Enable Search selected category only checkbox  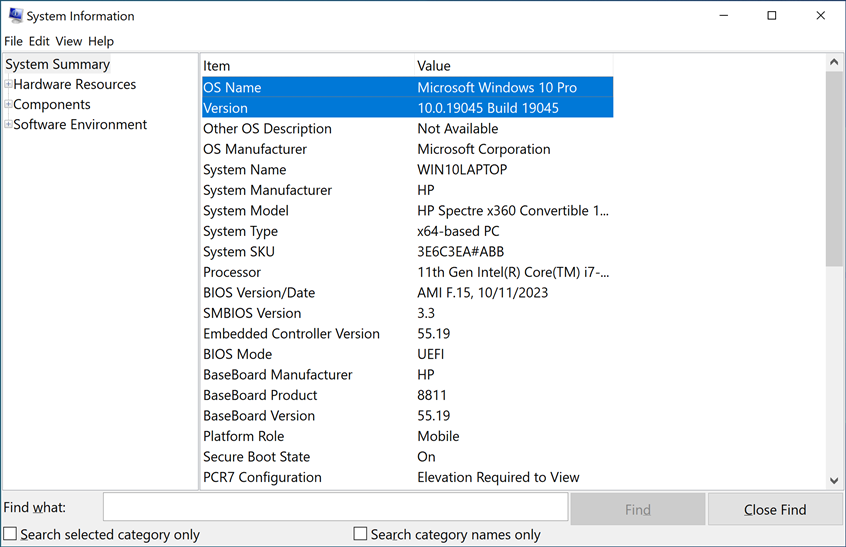tap(10, 534)
